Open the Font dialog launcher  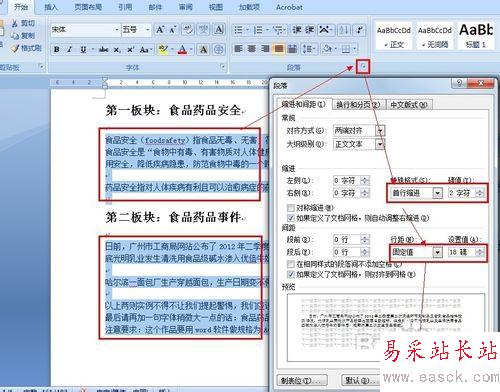pyautogui.click(x=223, y=66)
